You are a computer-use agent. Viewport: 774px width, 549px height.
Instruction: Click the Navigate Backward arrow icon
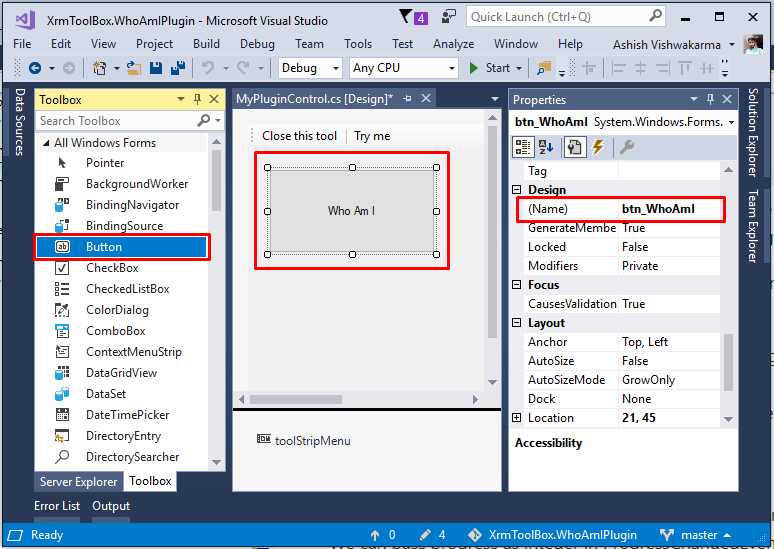pos(35,68)
